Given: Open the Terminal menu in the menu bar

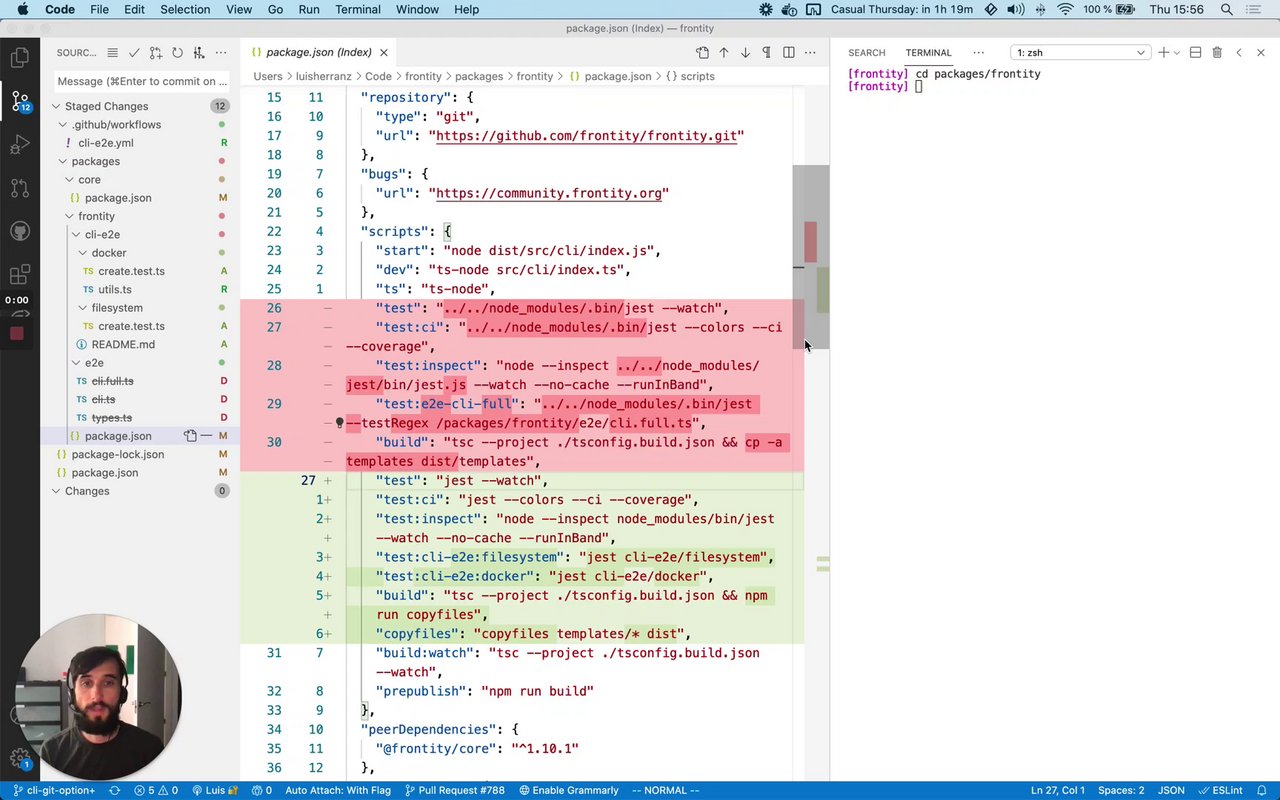Looking at the screenshot, I should click(x=357, y=9).
